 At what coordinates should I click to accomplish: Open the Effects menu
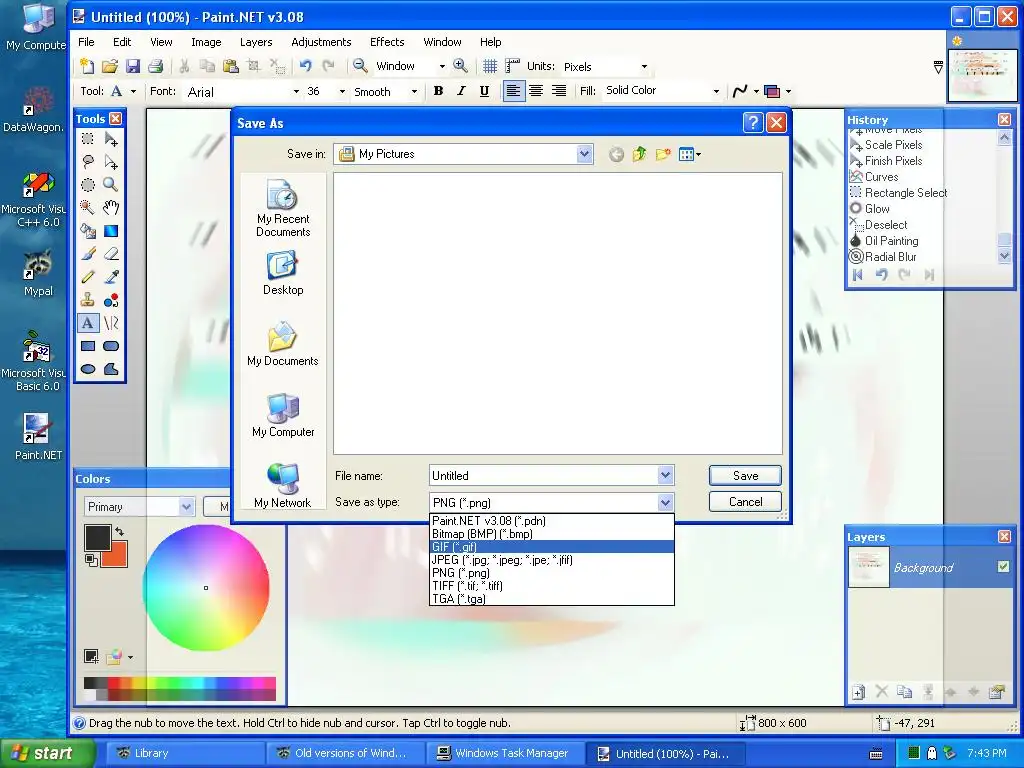[387, 42]
